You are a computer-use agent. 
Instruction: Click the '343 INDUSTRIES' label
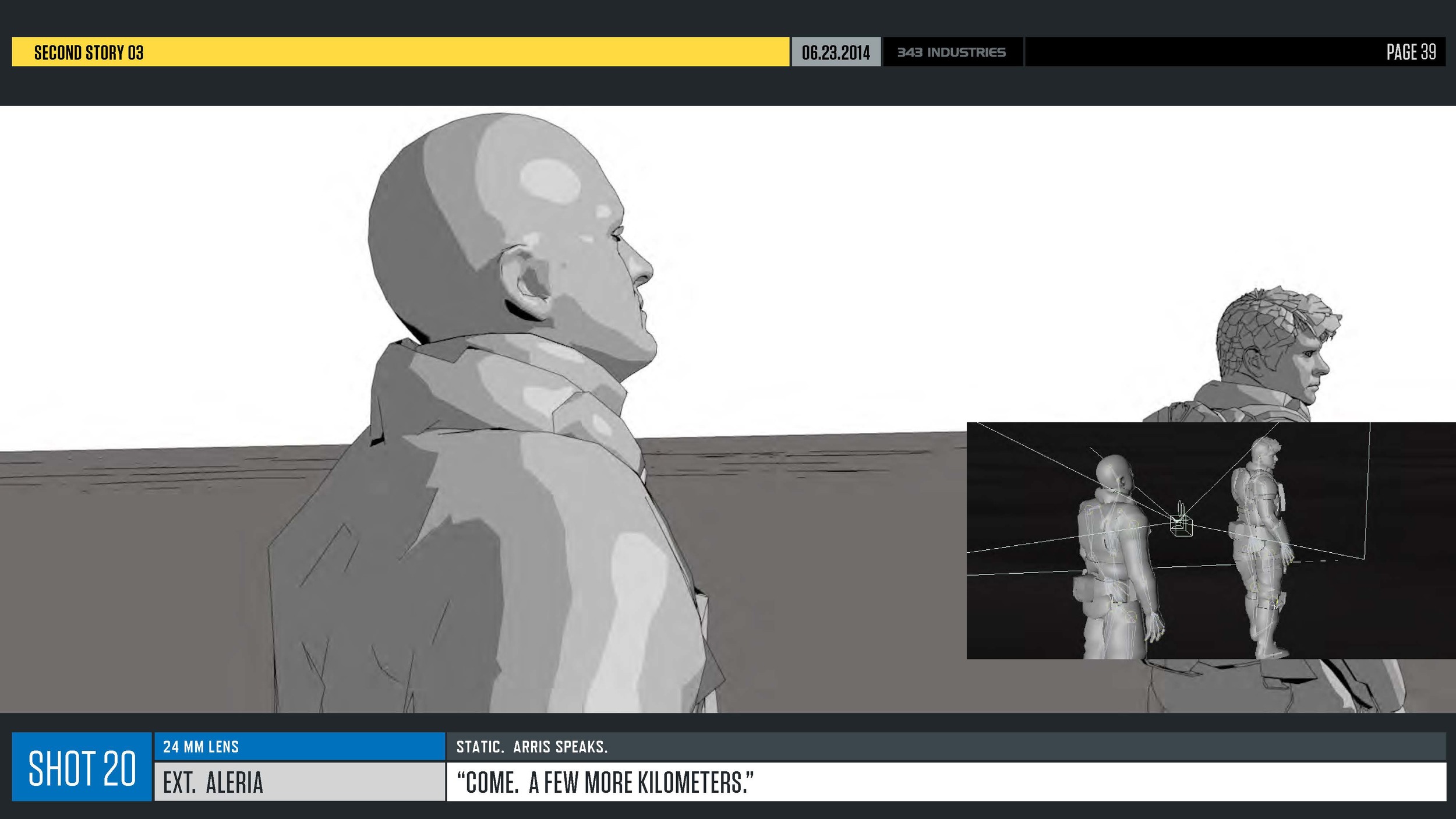click(951, 52)
